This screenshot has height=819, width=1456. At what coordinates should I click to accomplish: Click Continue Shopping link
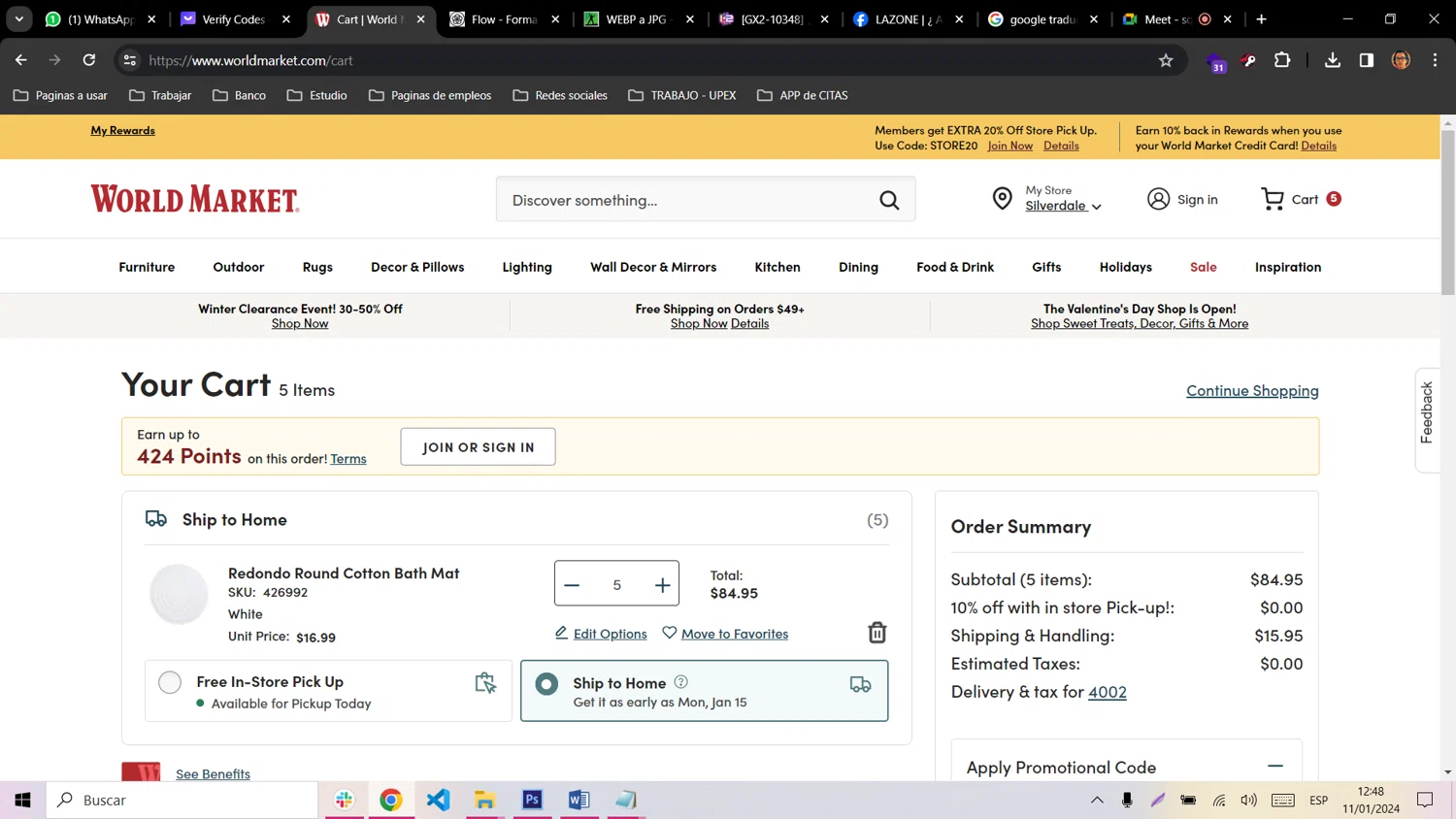pyautogui.click(x=1252, y=390)
